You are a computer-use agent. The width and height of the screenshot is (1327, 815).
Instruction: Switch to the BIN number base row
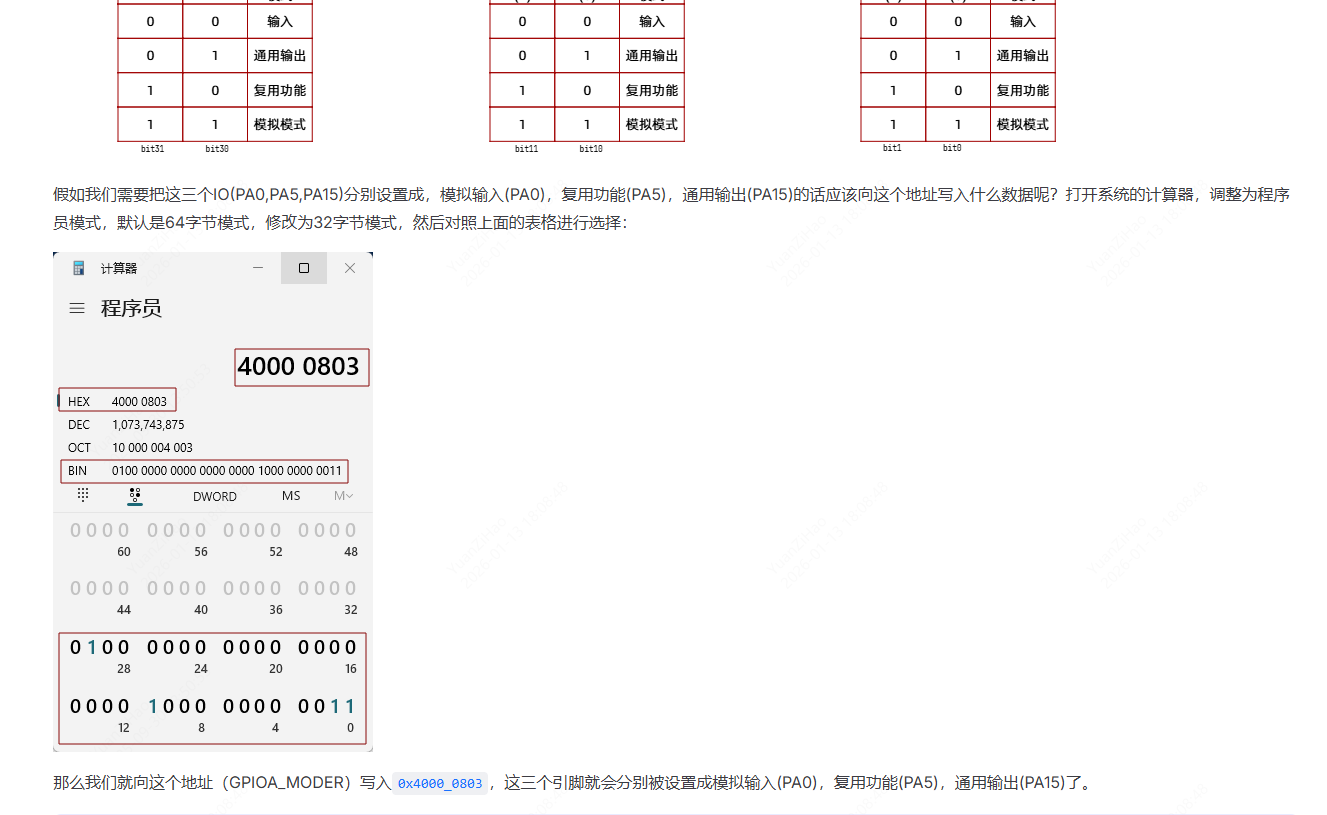point(78,471)
